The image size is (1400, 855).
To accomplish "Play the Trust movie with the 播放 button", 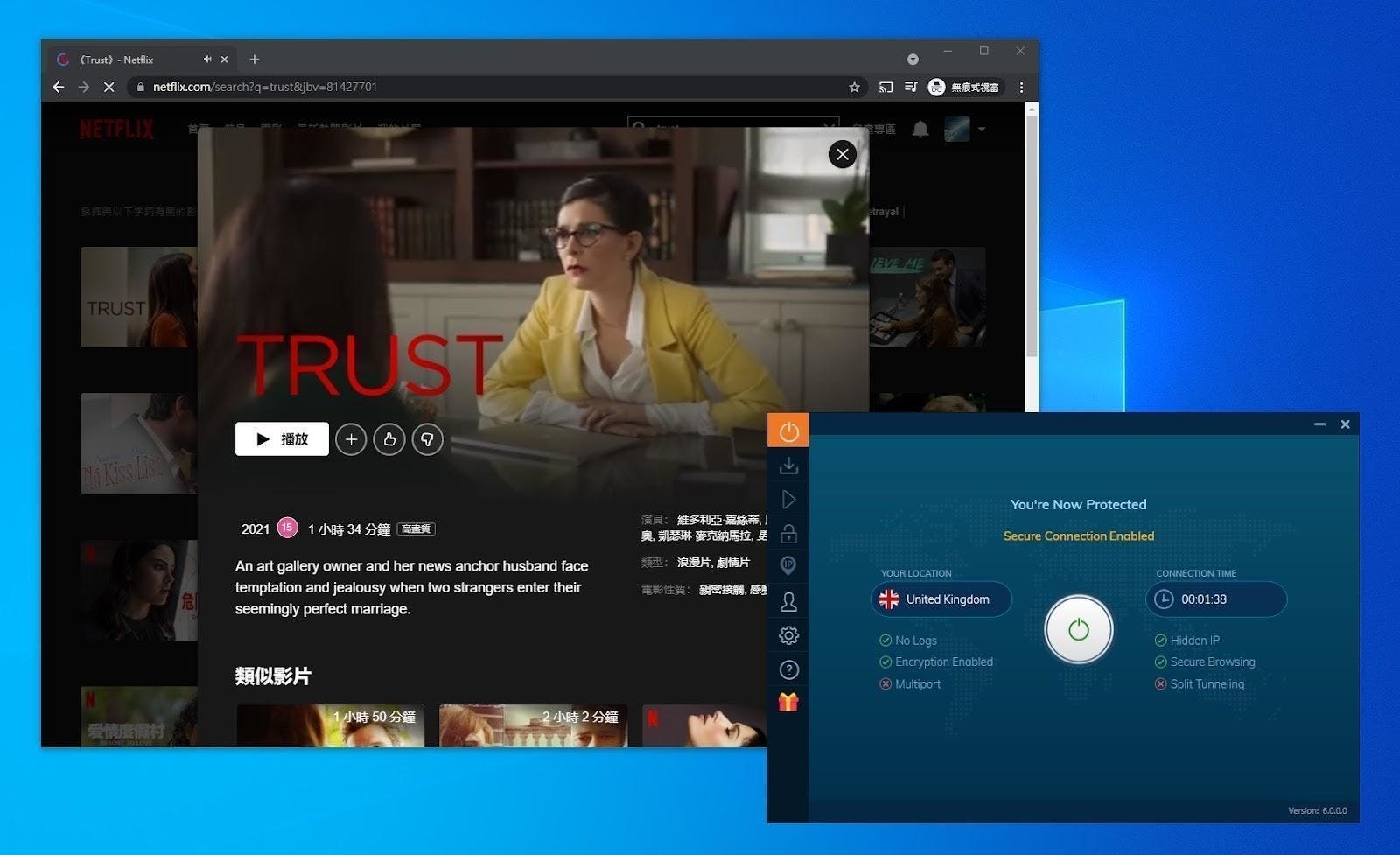I will click(x=282, y=439).
